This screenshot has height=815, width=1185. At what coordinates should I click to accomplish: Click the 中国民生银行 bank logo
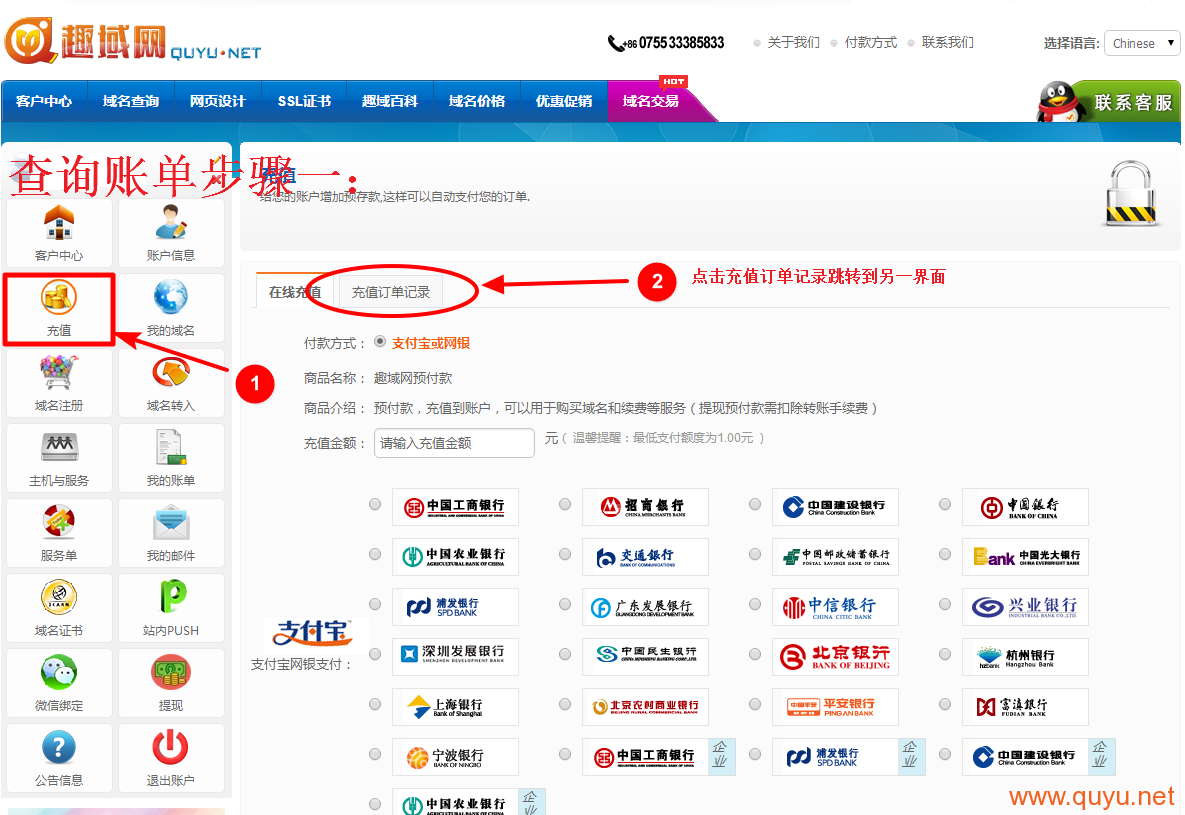tap(645, 657)
